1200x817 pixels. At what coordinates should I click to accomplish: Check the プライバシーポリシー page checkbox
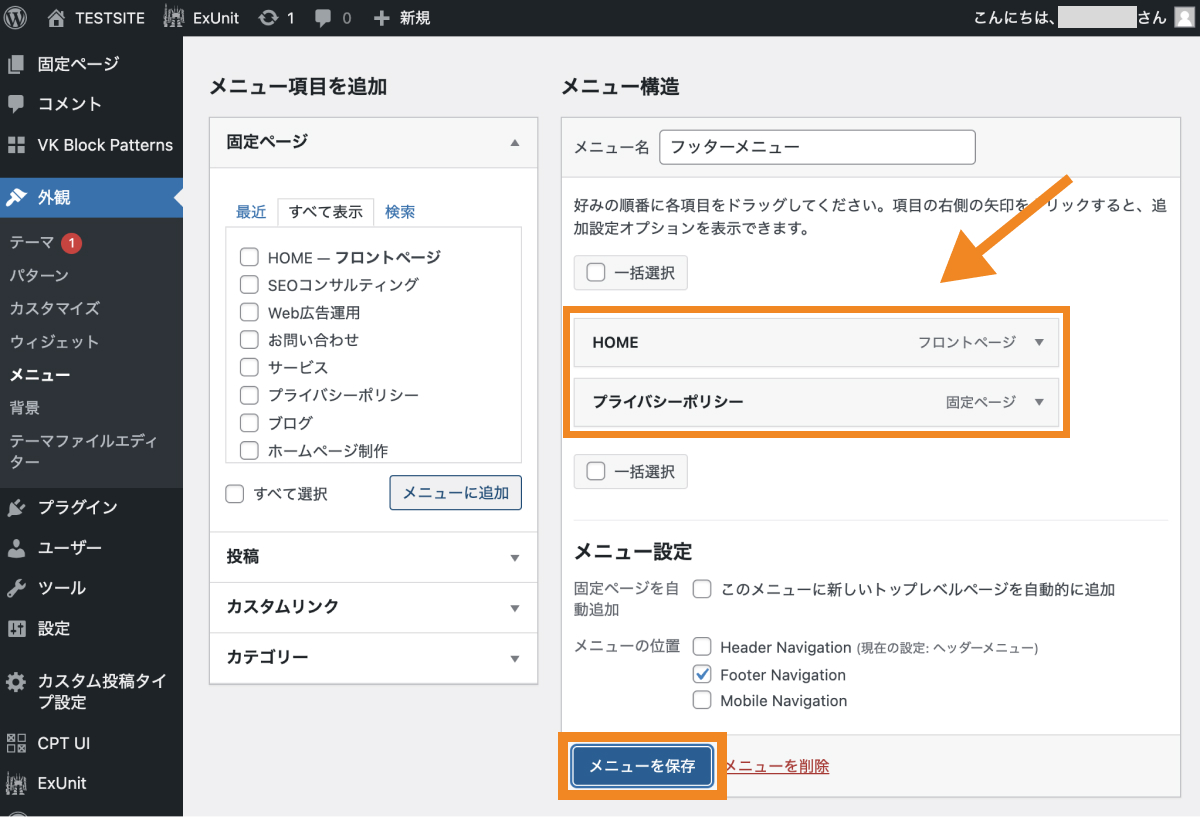249,395
